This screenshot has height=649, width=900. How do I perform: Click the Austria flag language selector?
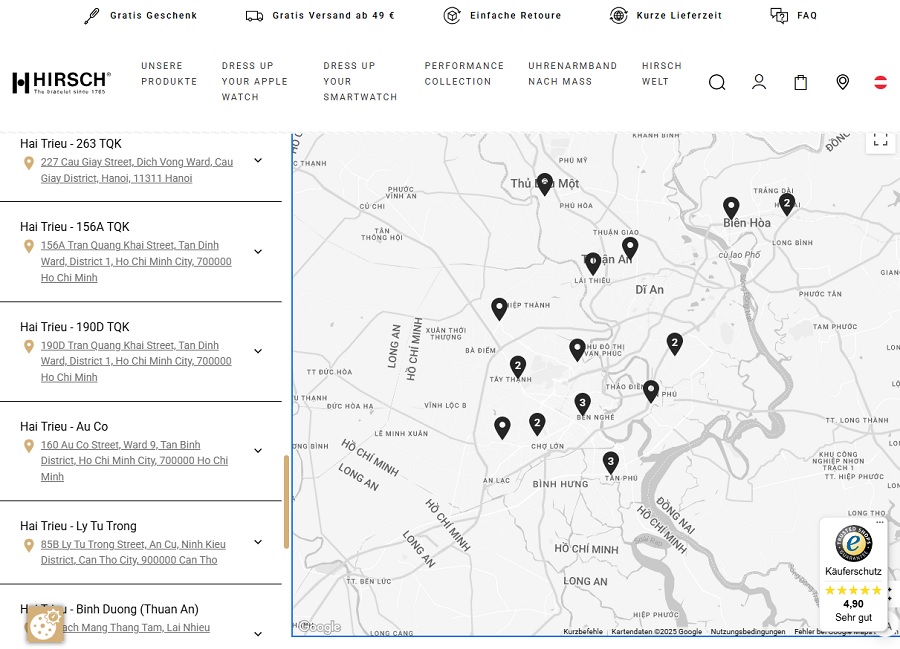click(x=880, y=82)
